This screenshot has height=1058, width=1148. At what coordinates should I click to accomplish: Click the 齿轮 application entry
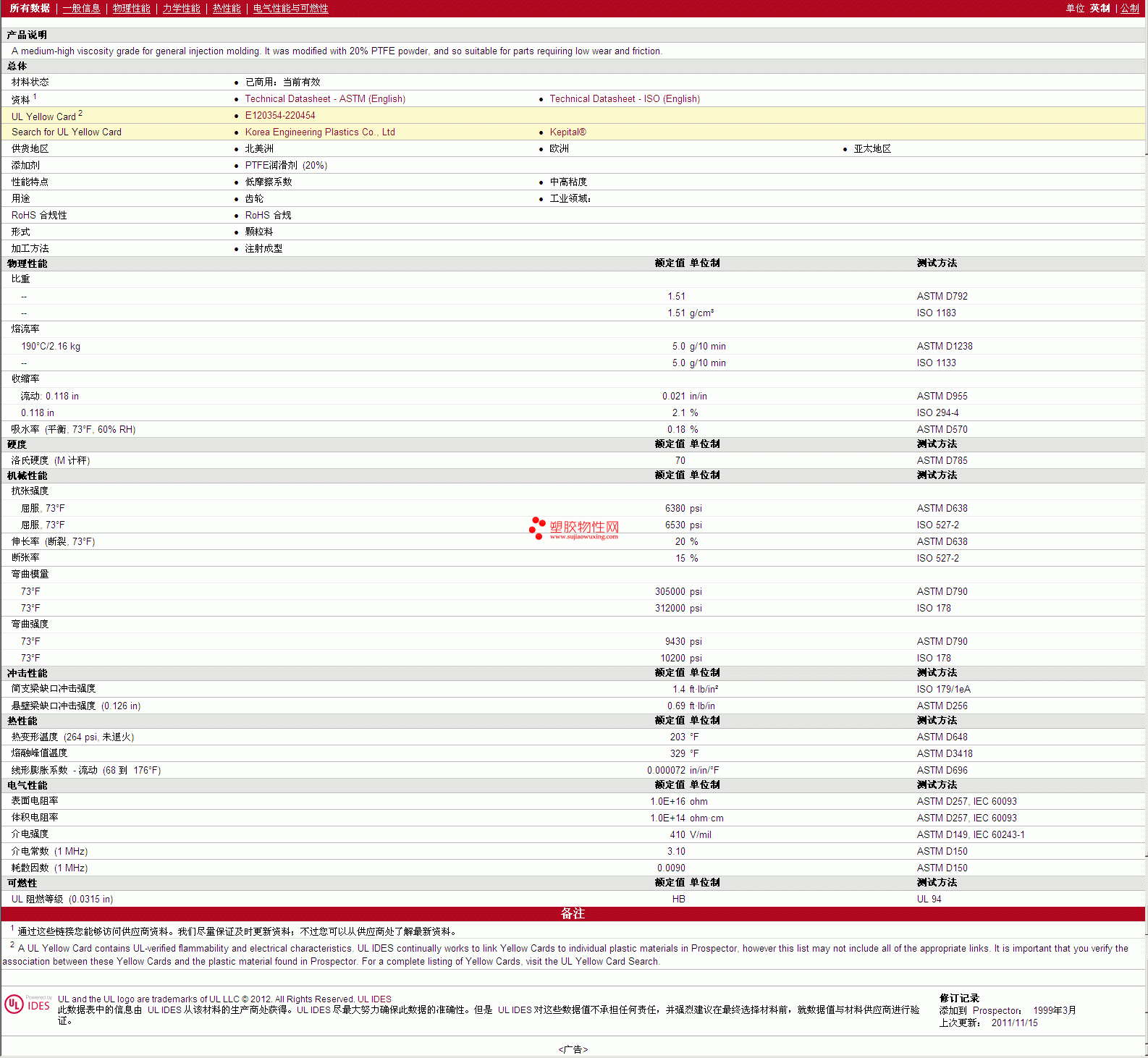coord(254,199)
